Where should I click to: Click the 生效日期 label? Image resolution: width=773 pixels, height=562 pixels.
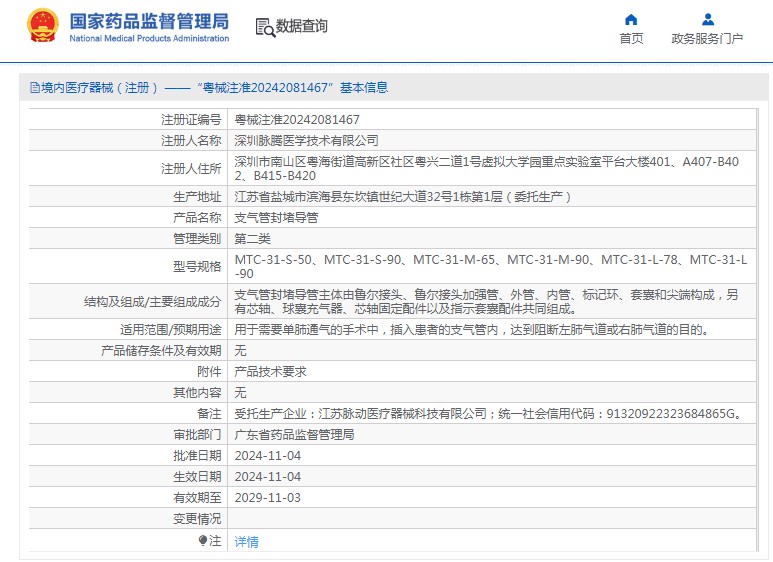tap(197, 477)
